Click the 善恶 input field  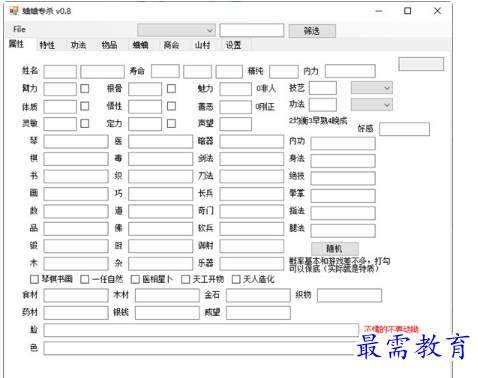[x=235, y=107]
